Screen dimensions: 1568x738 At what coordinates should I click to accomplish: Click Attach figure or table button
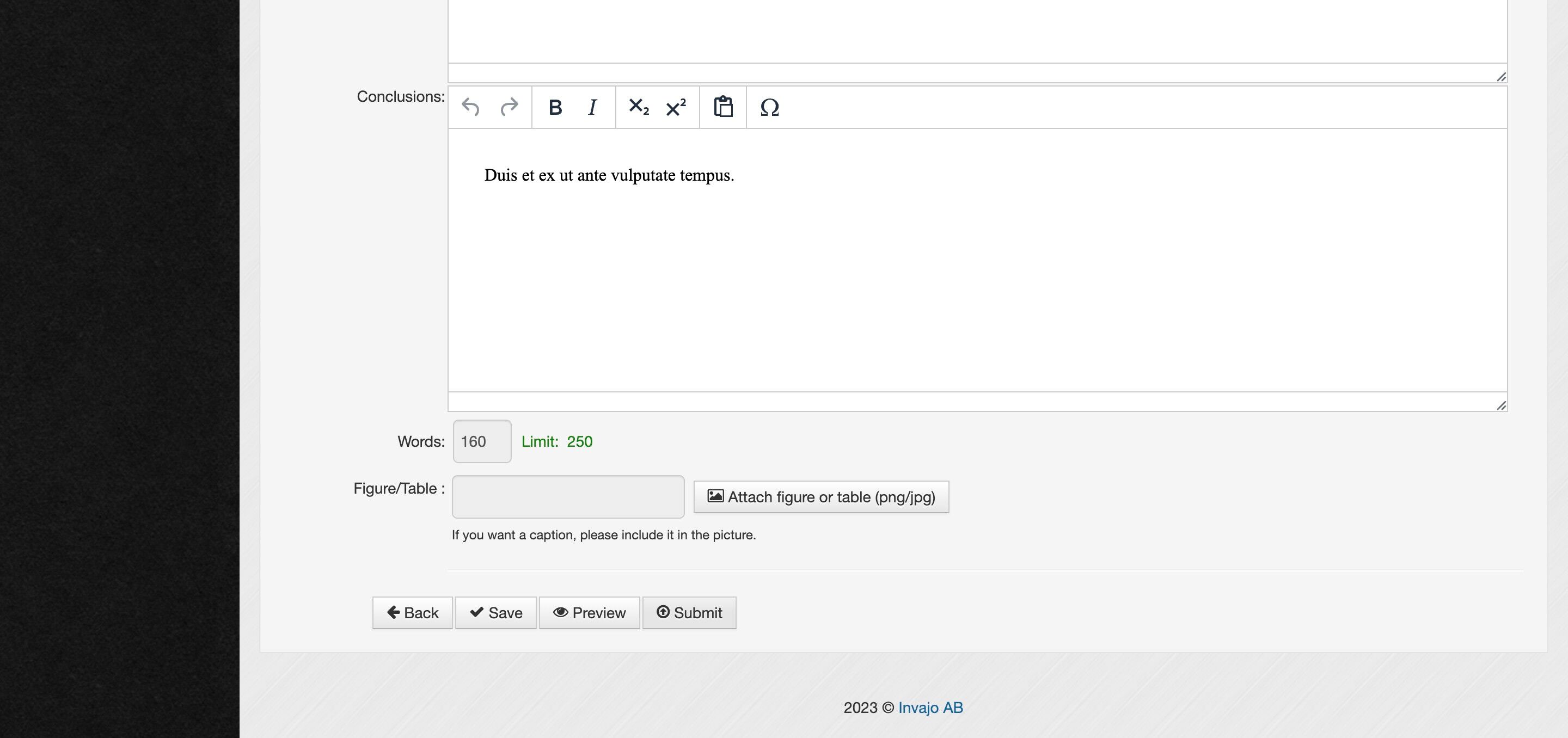(x=820, y=497)
